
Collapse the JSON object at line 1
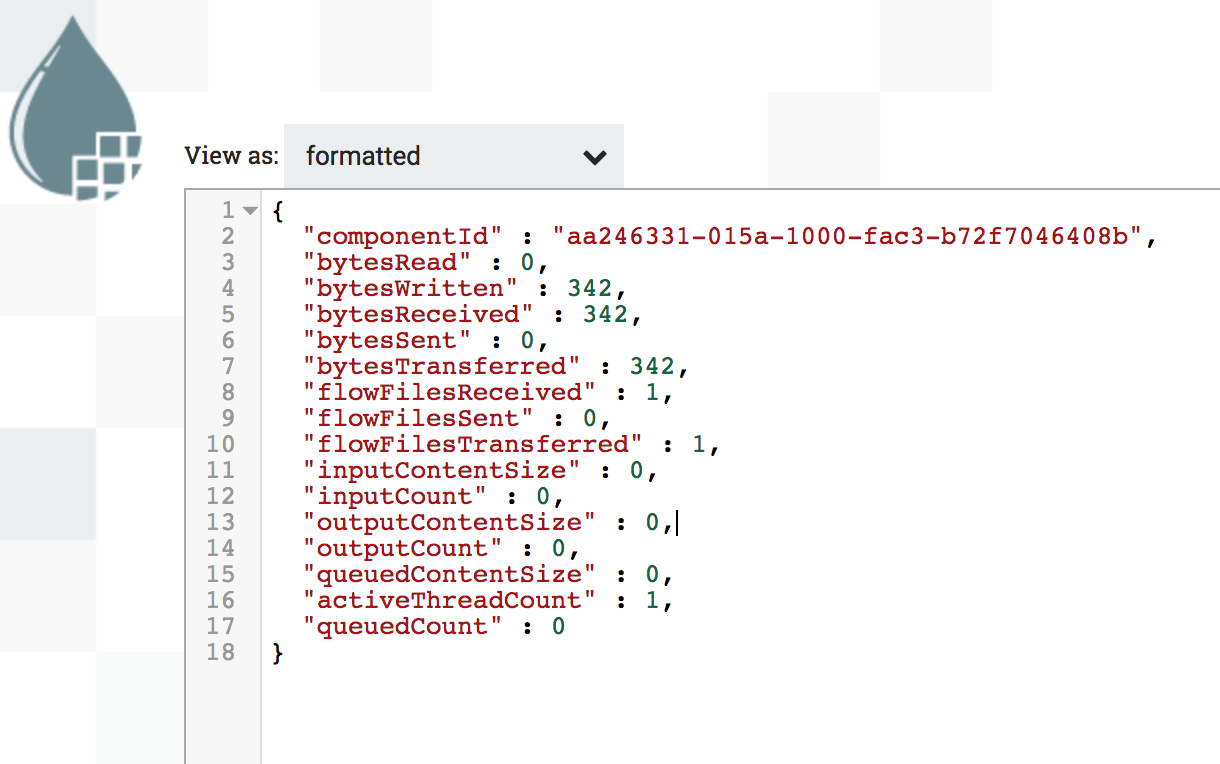click(250, 211)
